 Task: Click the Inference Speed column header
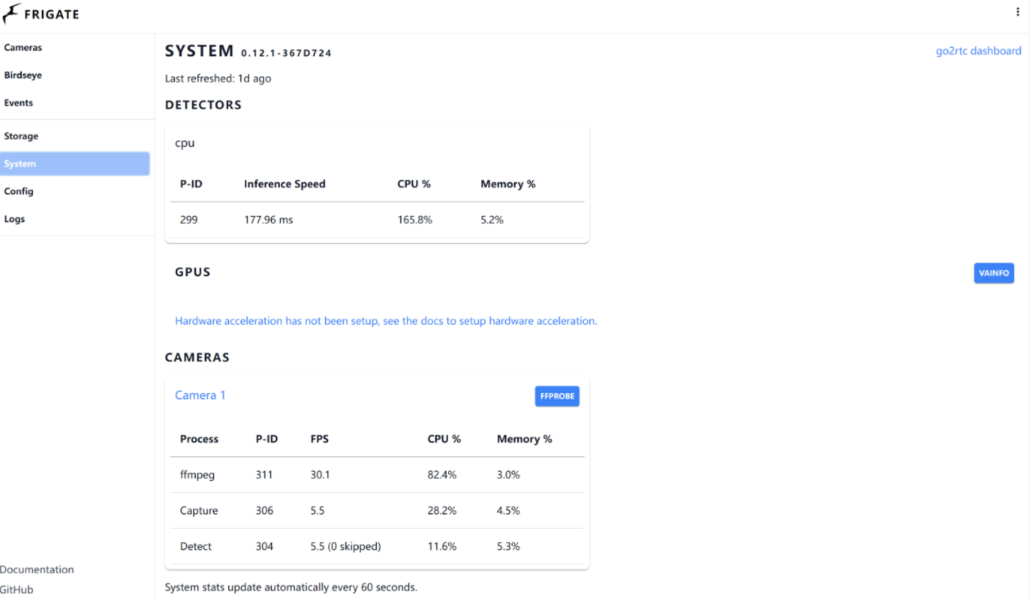284,184
